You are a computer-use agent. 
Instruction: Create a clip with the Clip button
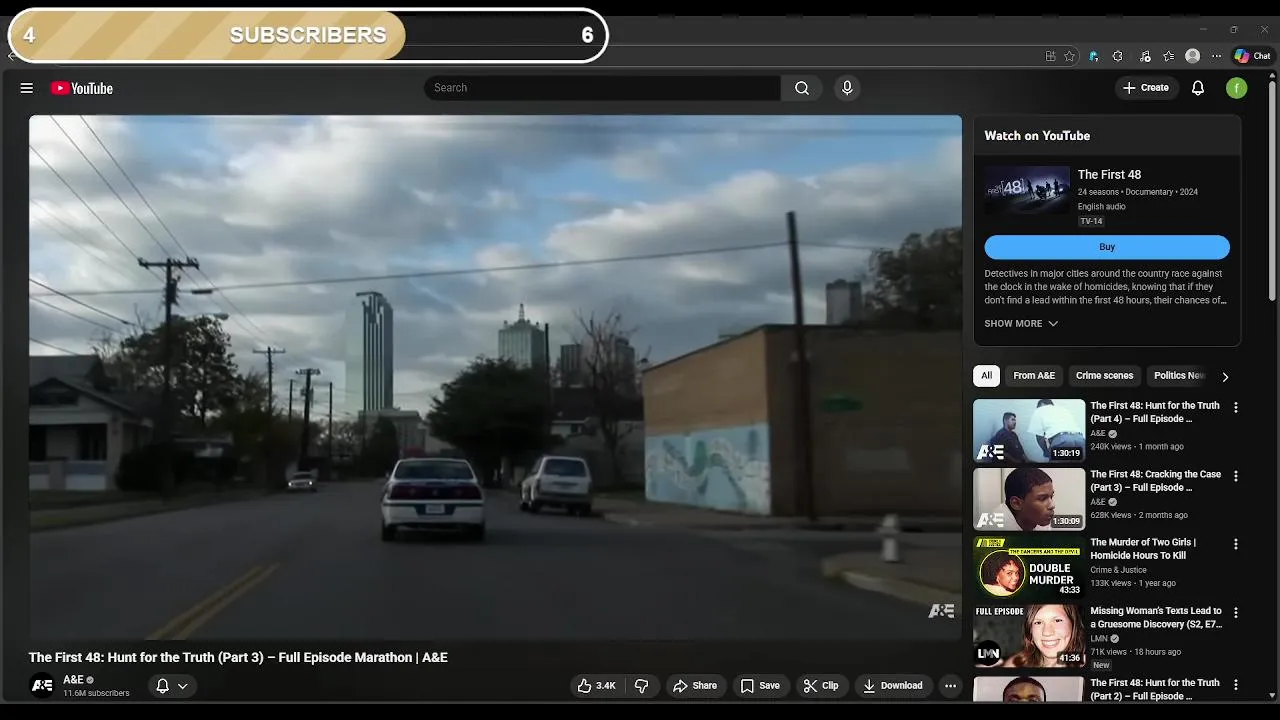point(821,686)
